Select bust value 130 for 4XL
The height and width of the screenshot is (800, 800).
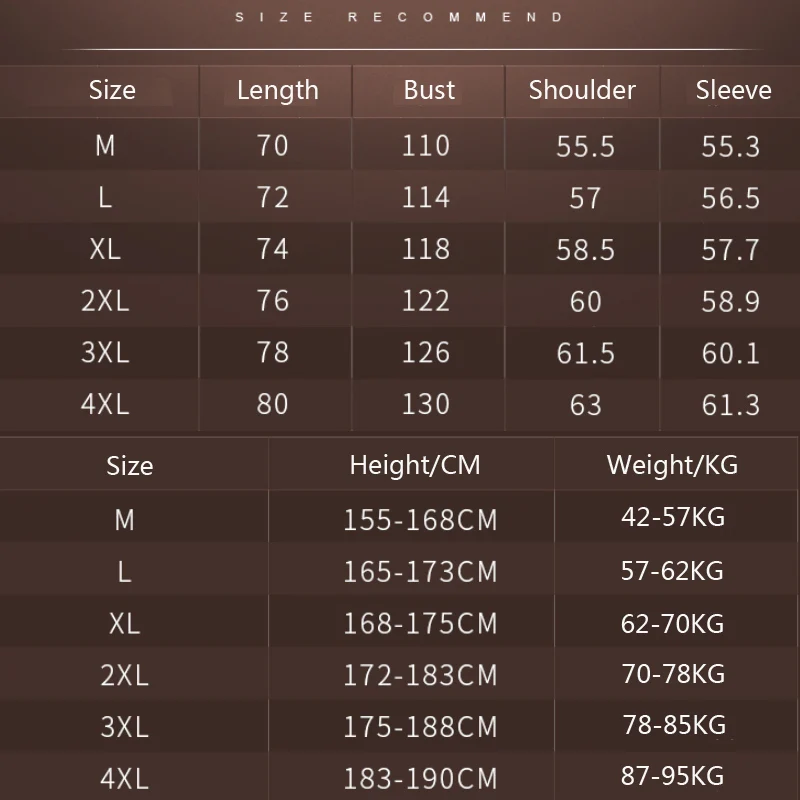pos(426,404)
